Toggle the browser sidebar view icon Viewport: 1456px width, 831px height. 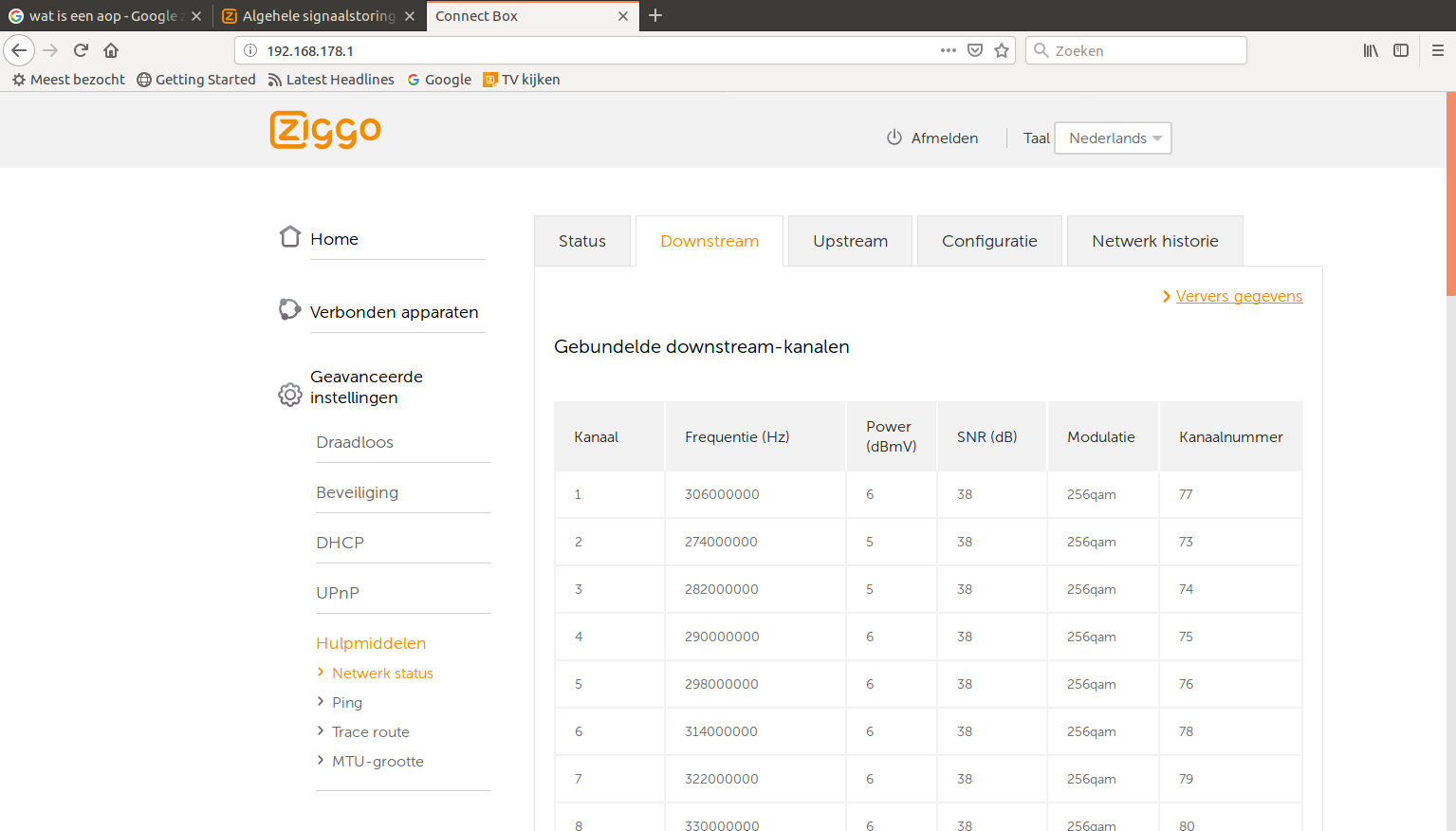pyautogui.click(x=1401, y=50)
